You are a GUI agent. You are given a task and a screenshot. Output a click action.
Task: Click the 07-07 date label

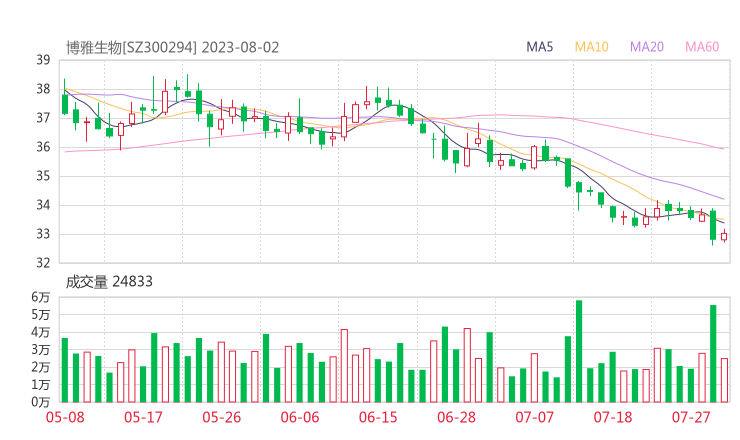click(x=535, y=417)
